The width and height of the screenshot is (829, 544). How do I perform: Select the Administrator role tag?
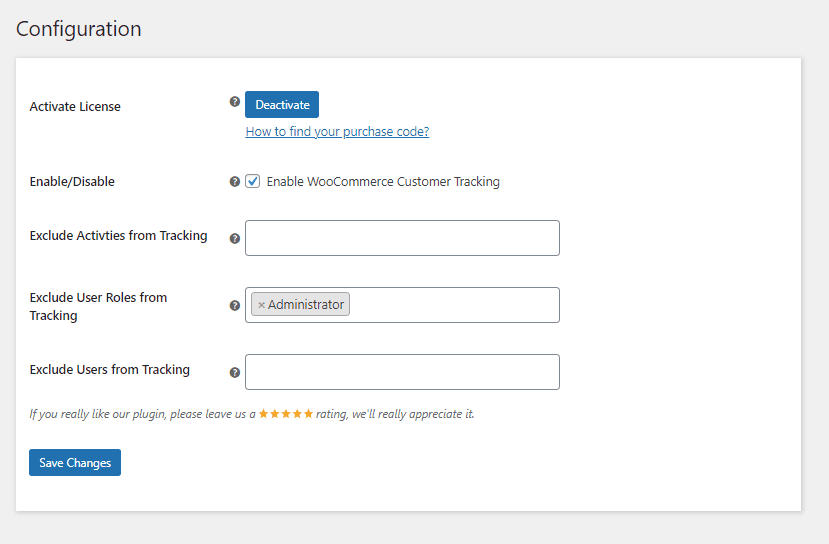[x=300, y=305]
